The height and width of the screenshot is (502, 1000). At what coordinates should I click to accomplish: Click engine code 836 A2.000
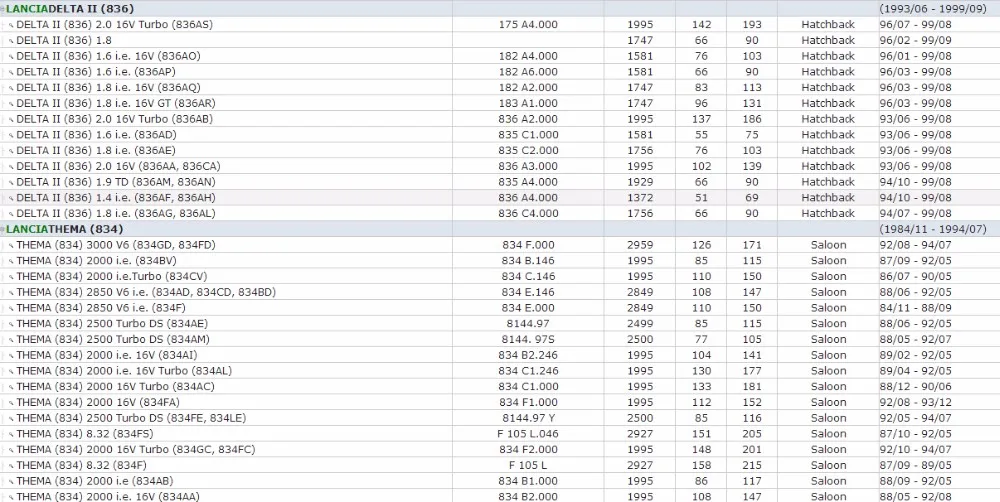click(528, 119)
